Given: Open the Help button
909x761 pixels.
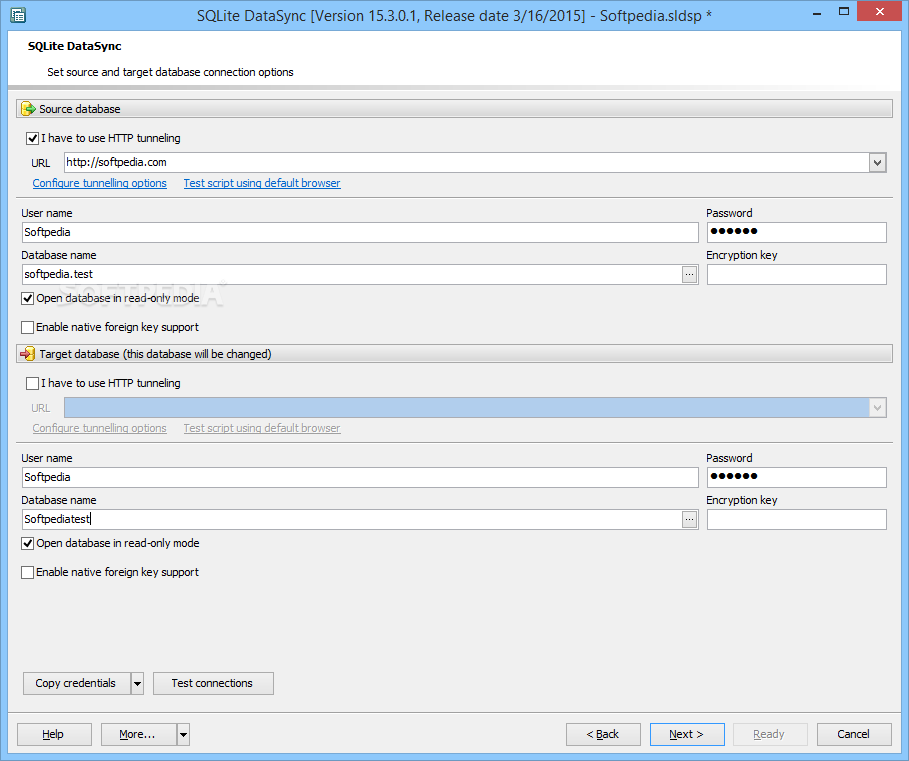Looking at the screenshot, I should [54, 735].
